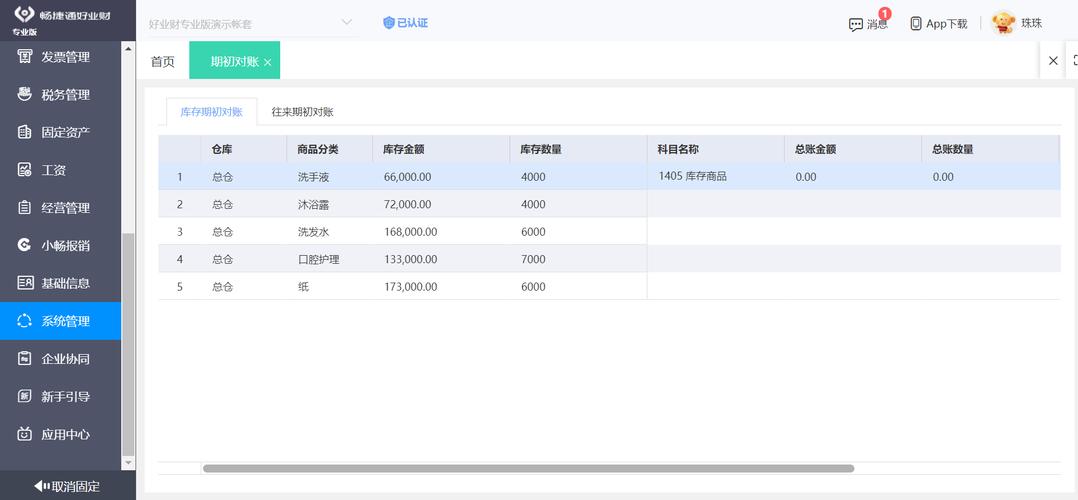Open 发票管理 invoice icon in sidebar
Screen dimensions: 1078x500
click(x=25, y=56)
